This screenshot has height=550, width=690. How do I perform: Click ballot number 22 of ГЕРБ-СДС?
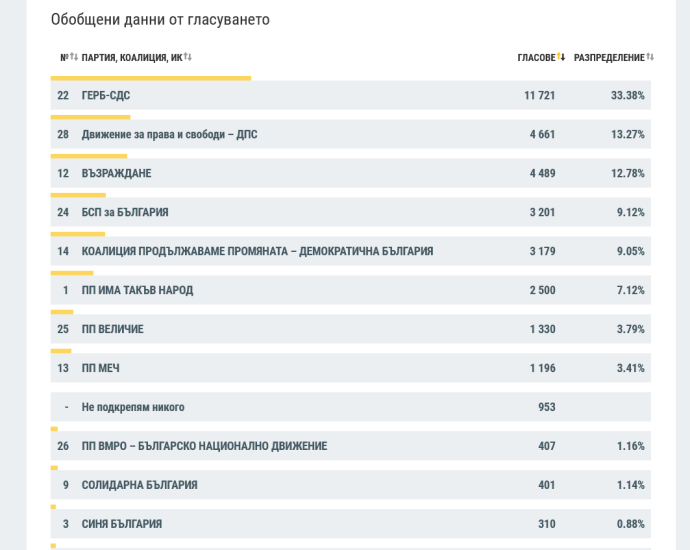click(x=63, y=95)
